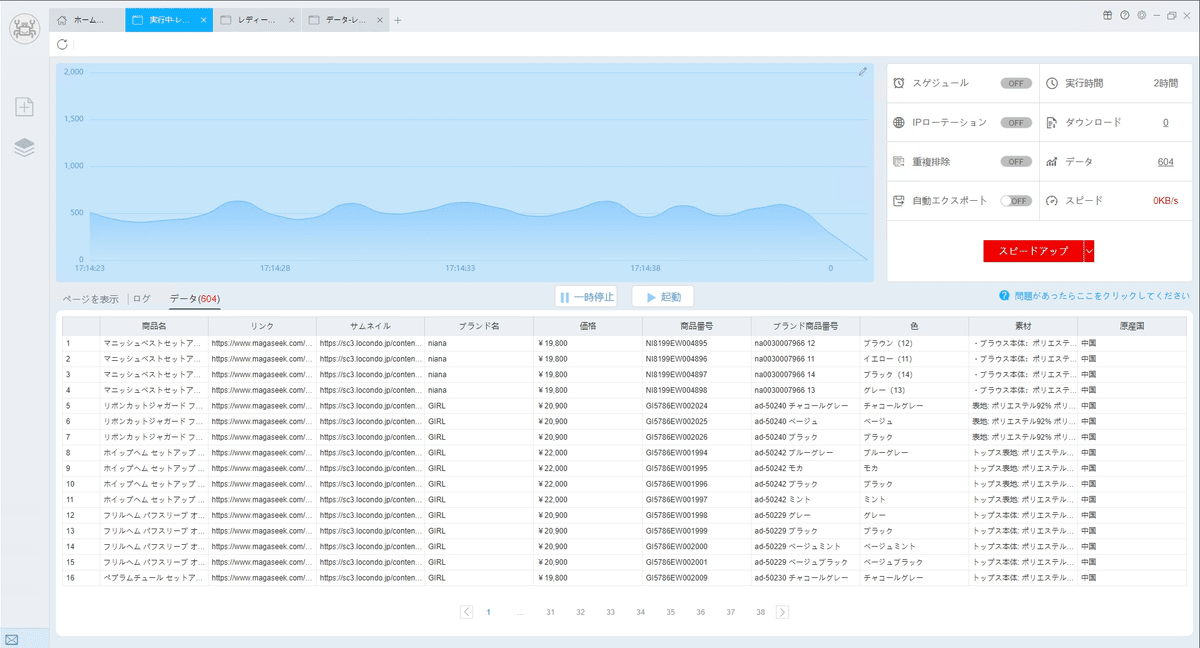Expand the スピードアップ dropdown arrow
The image size is (1200, 648).
click(1089, 251)
